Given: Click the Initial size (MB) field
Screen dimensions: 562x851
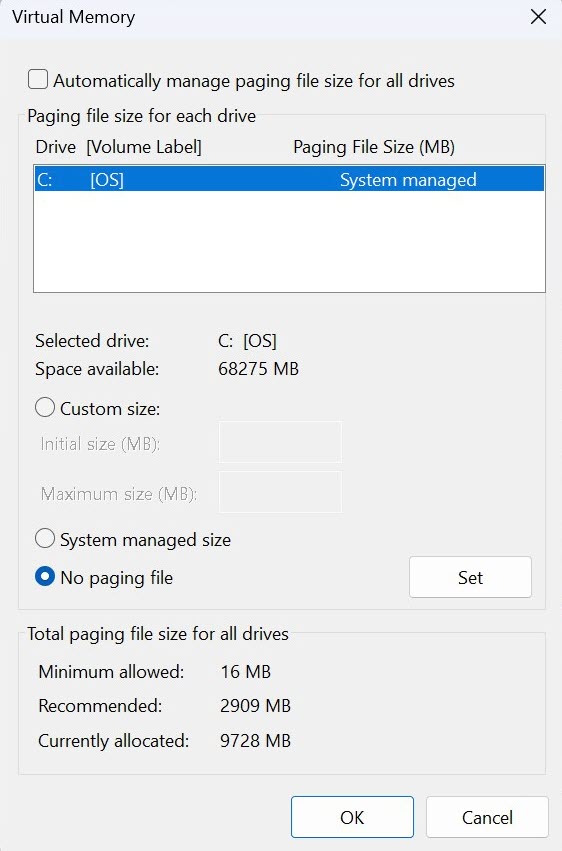Looking at the screenshot, I should (280, 442).
